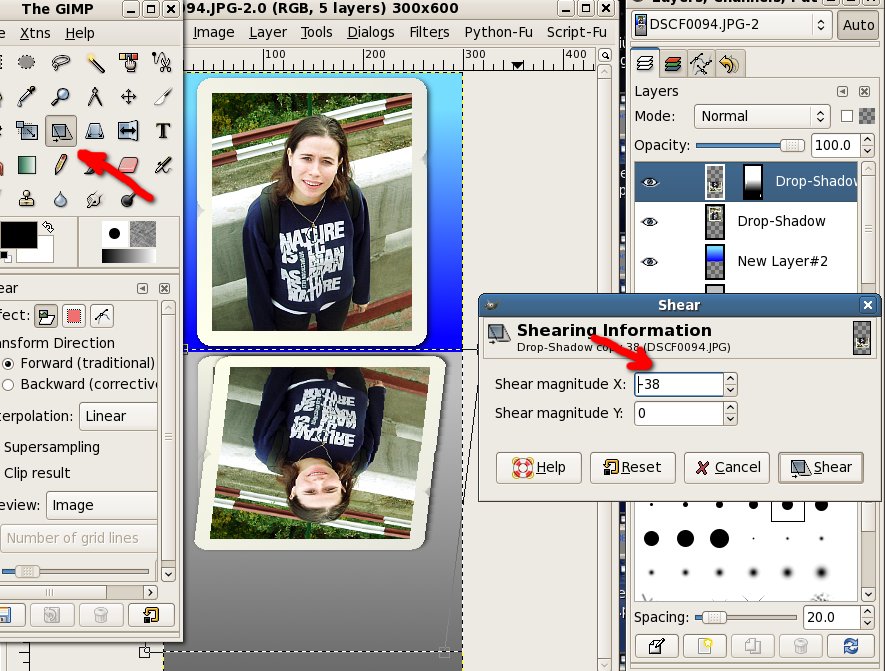885x671 pixels.
Task: Open the Preview Image dropdown
Action: (102, 505)
